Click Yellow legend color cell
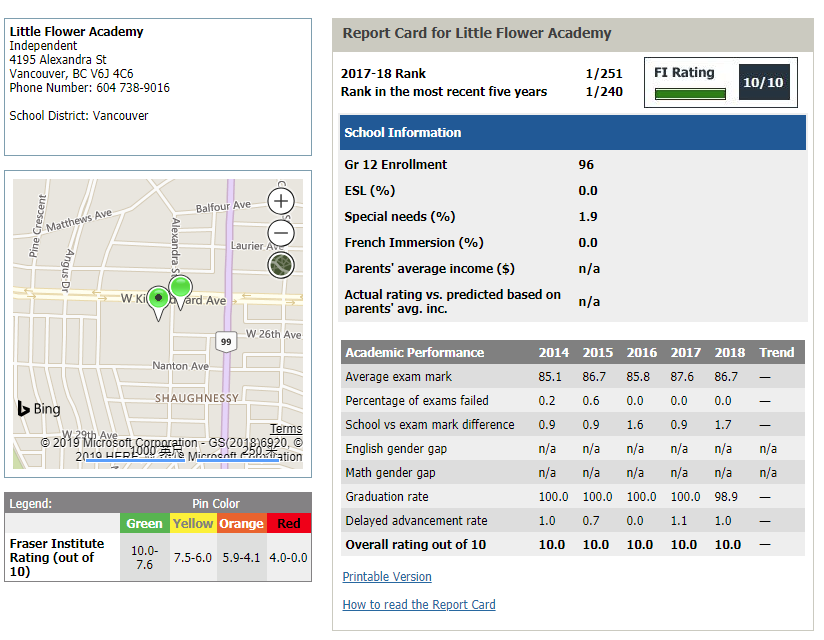 click(x=193, y=523)
